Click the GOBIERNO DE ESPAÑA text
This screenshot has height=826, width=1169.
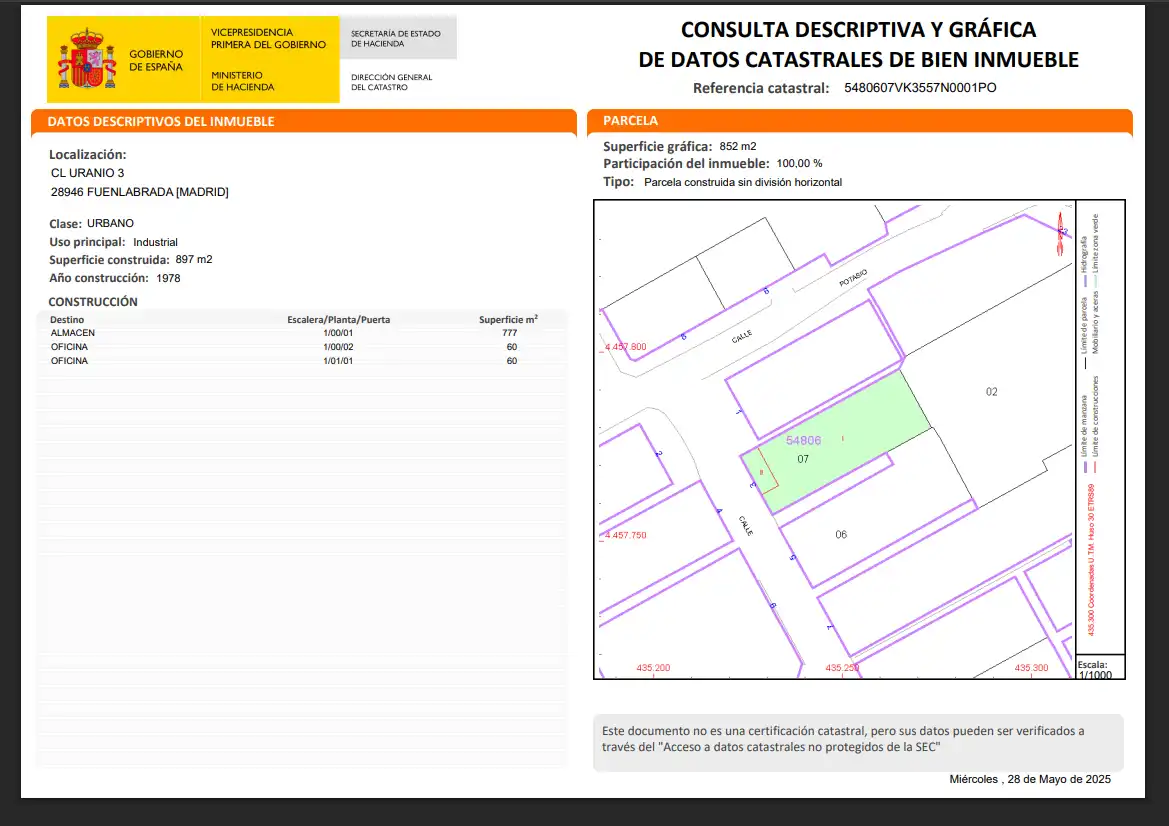pyautogui.click(x=156, y=60)
